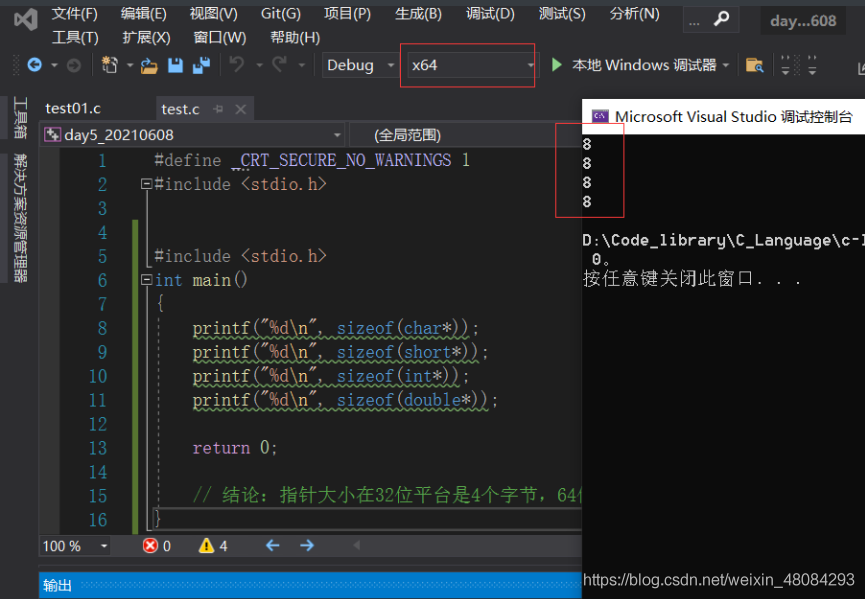Expand the local Windows debugger dropdown arrow

(x=726, y=65)
